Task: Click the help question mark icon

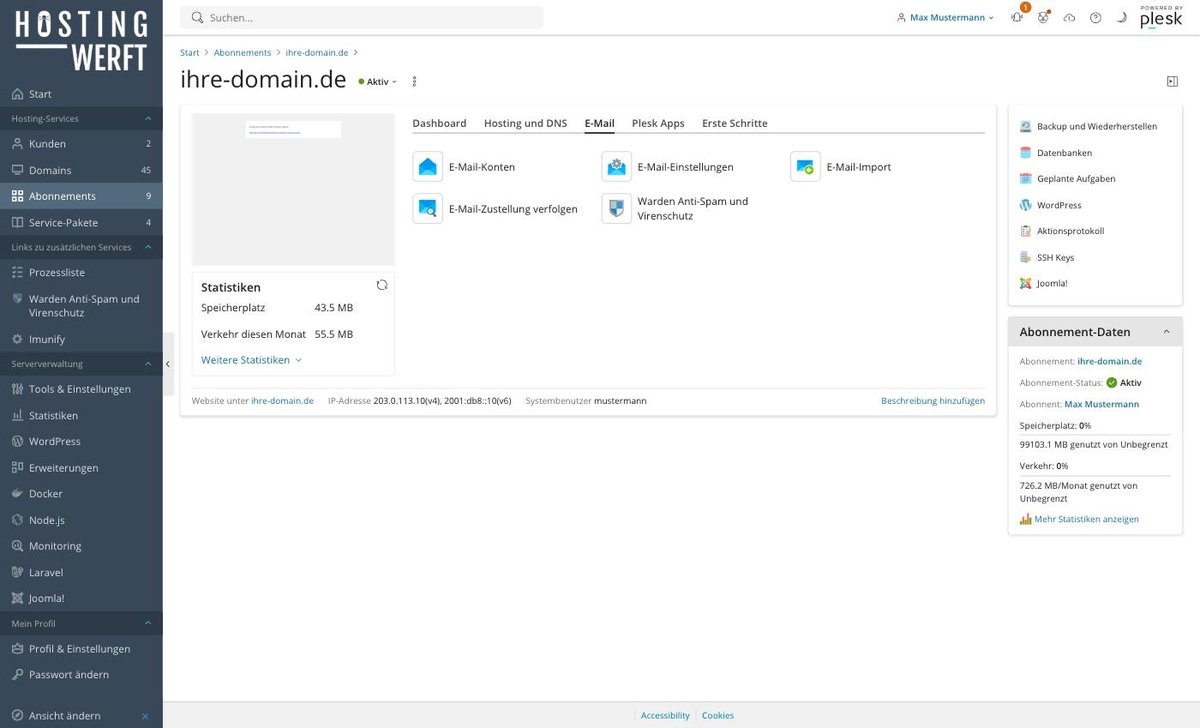Action: (1096, 17)
